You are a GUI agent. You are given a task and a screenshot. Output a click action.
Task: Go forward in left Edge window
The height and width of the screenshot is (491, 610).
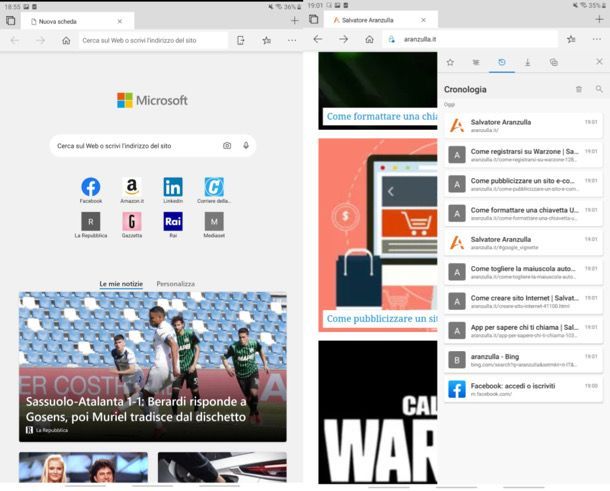pos(40,40)
